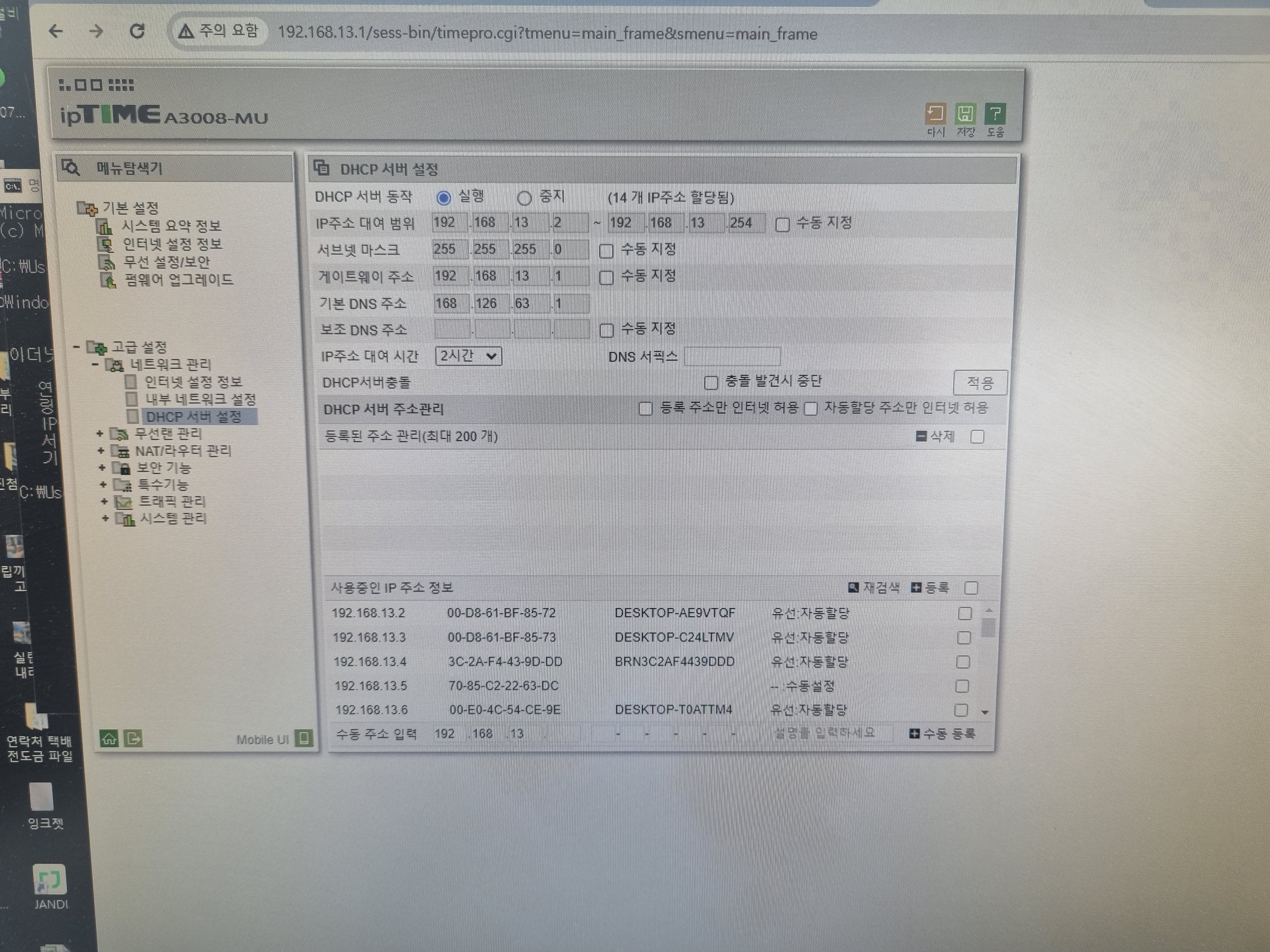Viewport: 1270px width, 952px height.
Task: Open the JANDI desktop shortcut
Action: pos(50,887)
